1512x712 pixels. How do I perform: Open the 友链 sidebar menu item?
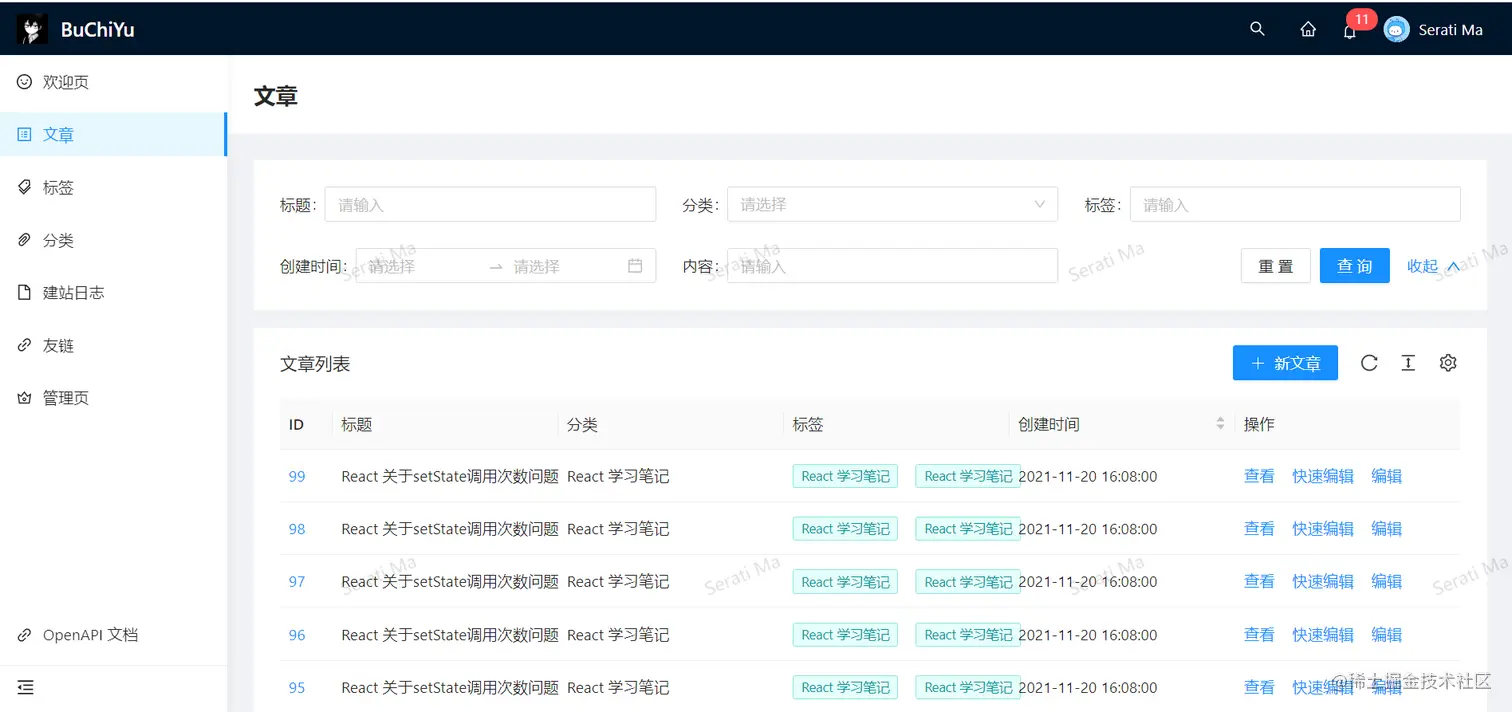(x=114, y=346)
